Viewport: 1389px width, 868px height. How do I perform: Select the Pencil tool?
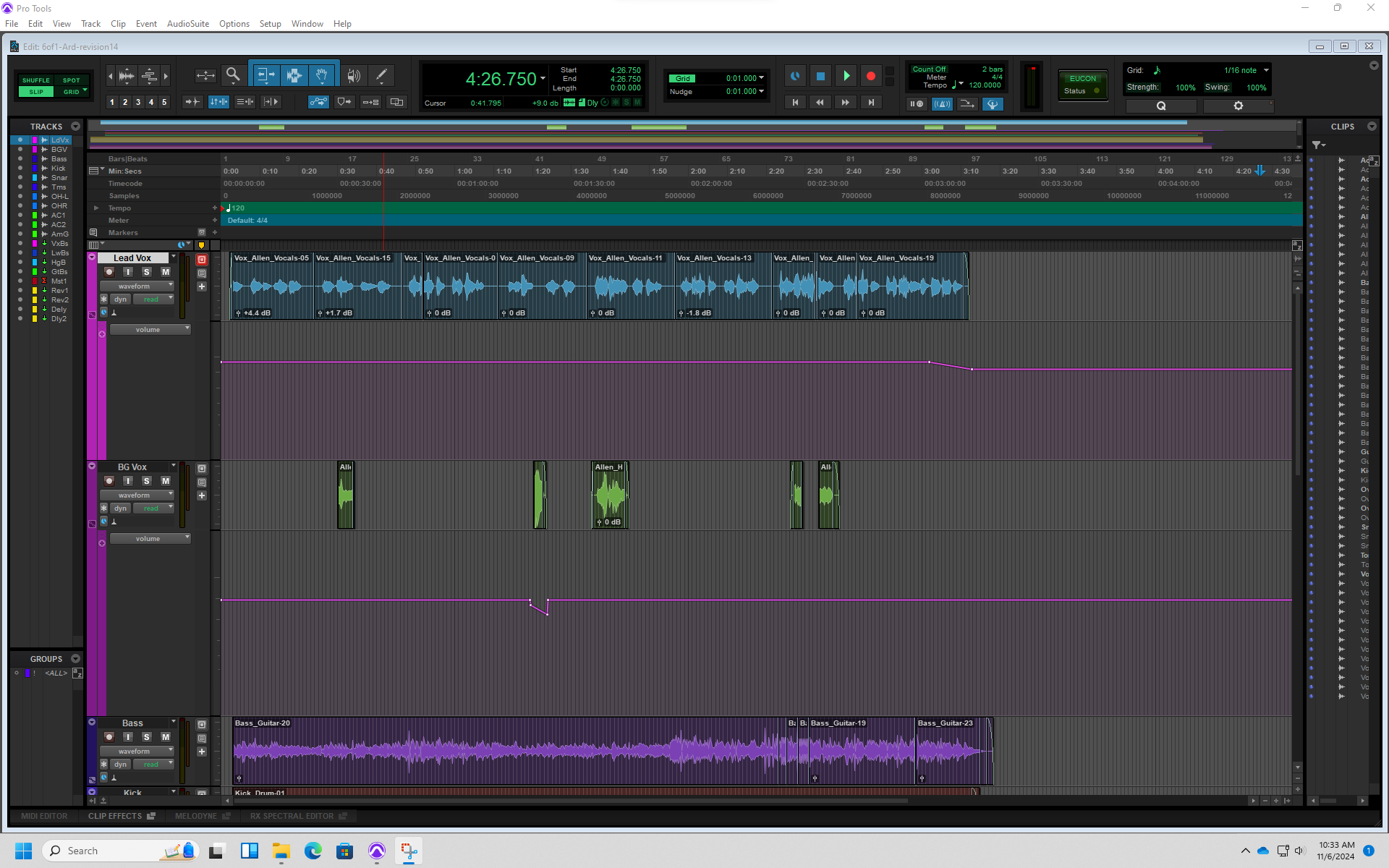[x=381, y=75]
